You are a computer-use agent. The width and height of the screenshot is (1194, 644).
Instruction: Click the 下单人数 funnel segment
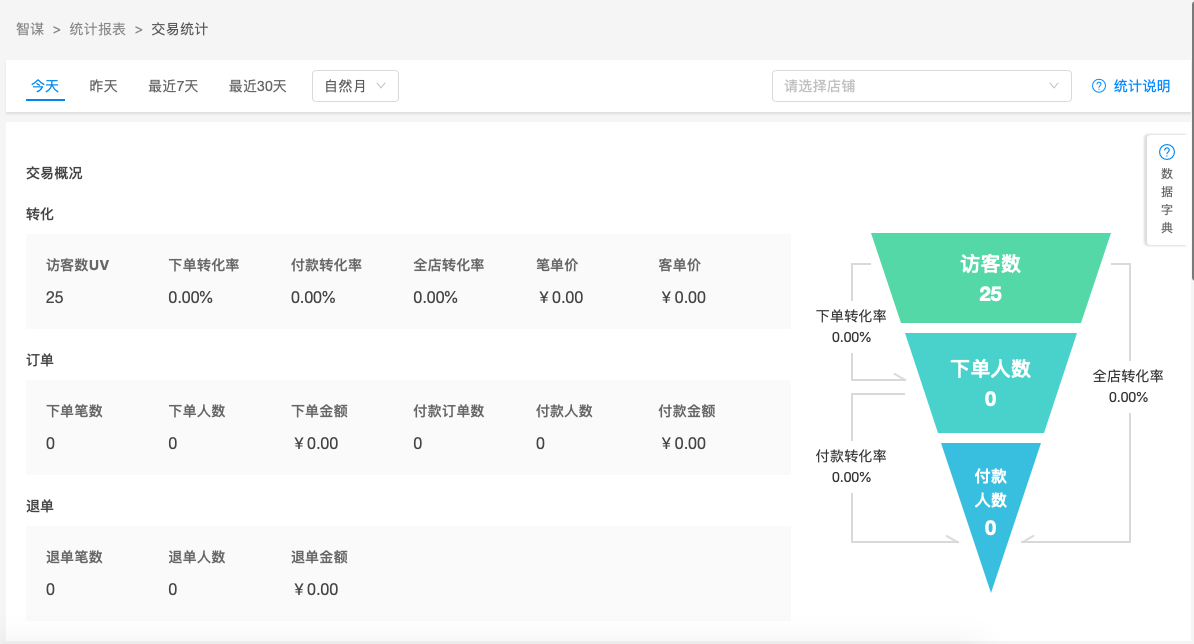990,383
